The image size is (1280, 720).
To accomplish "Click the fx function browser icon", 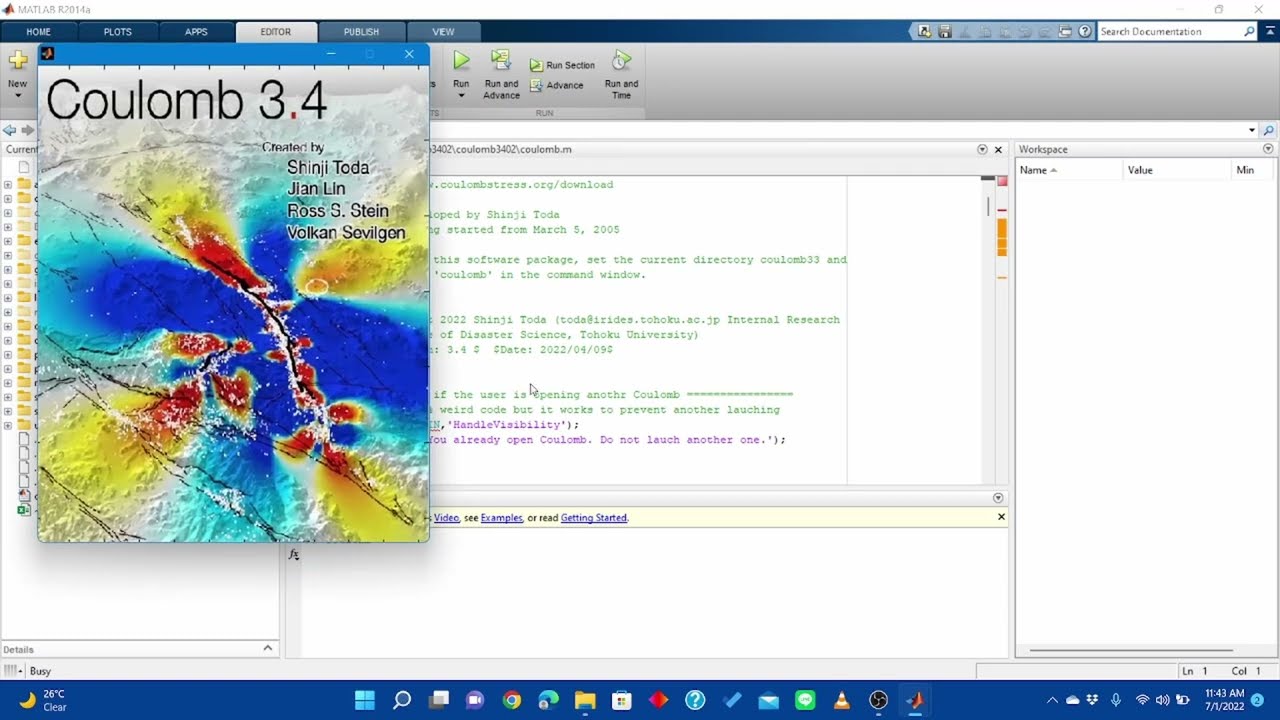I will tap(294, 554).
